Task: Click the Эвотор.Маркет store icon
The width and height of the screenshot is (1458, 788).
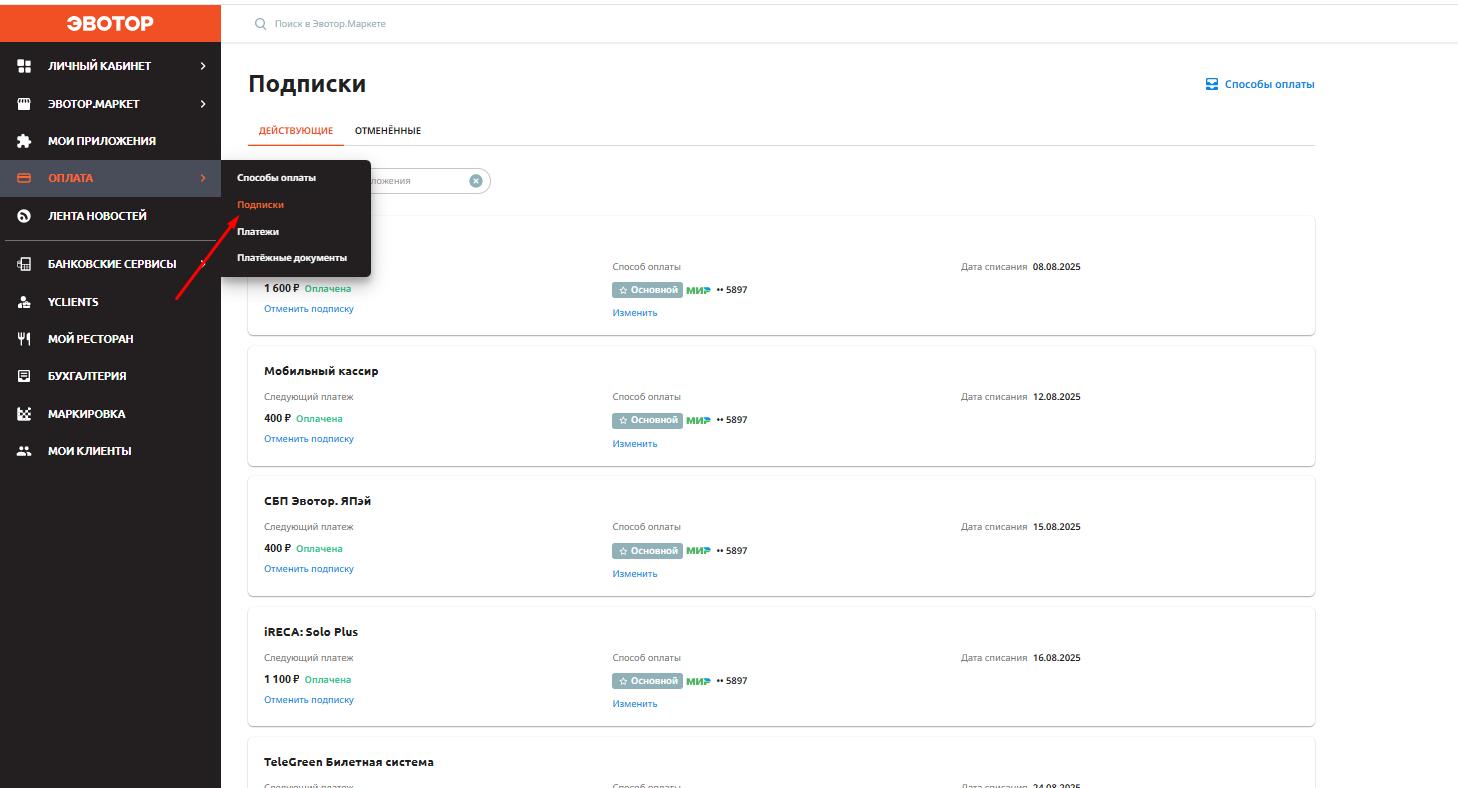Action: pyautogui.click(x=25, y=104)
